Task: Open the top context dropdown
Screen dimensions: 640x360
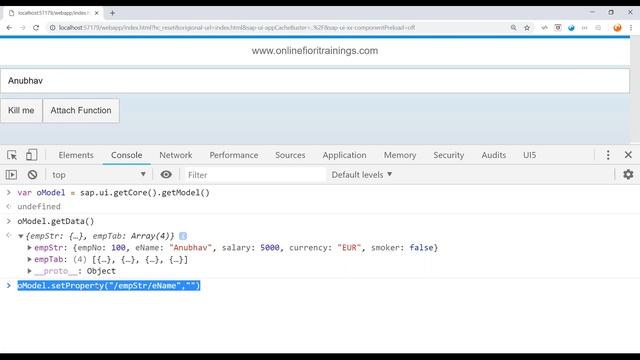Action: (x=98, y=175)
